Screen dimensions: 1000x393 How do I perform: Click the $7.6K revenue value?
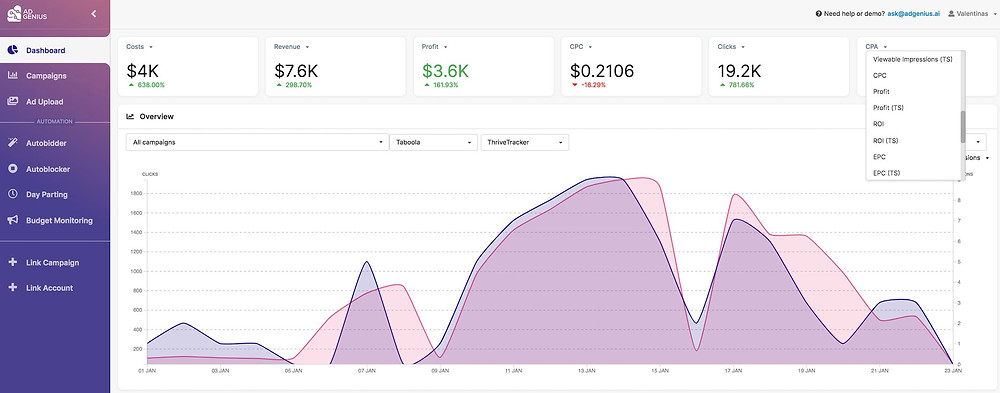(296, 71)
